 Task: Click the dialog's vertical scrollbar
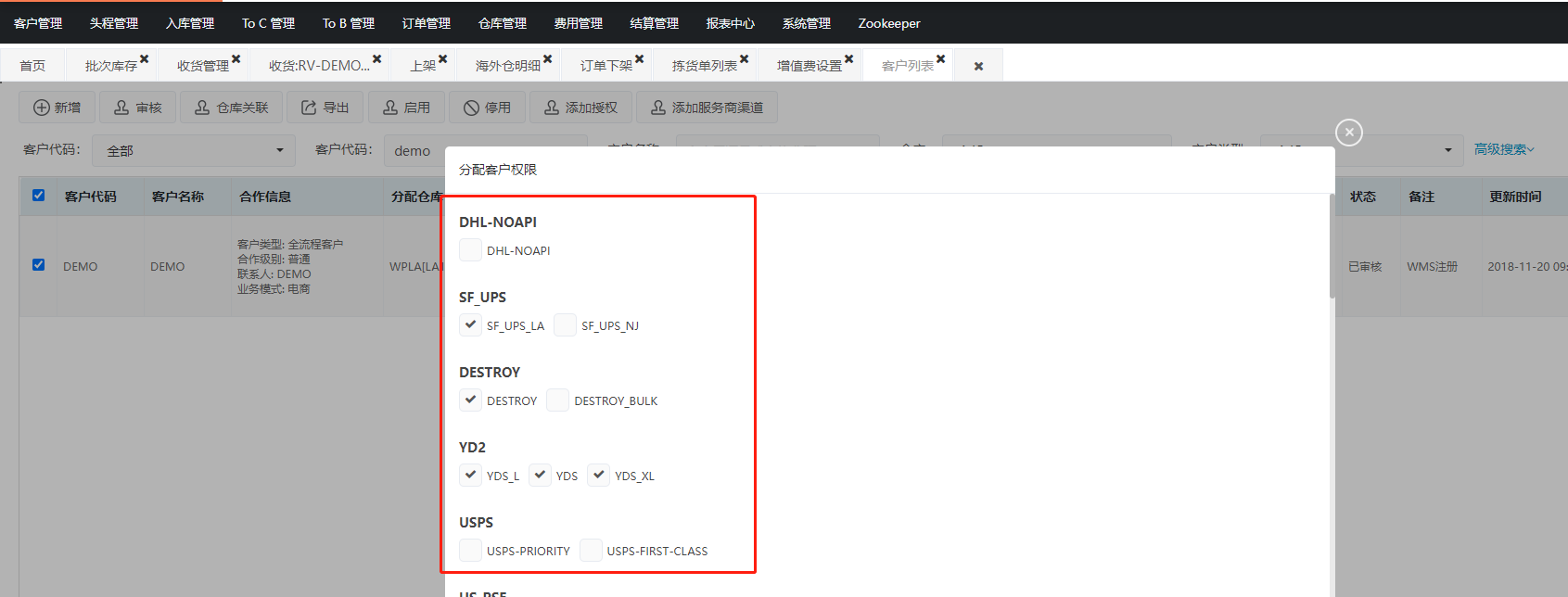1332,246
